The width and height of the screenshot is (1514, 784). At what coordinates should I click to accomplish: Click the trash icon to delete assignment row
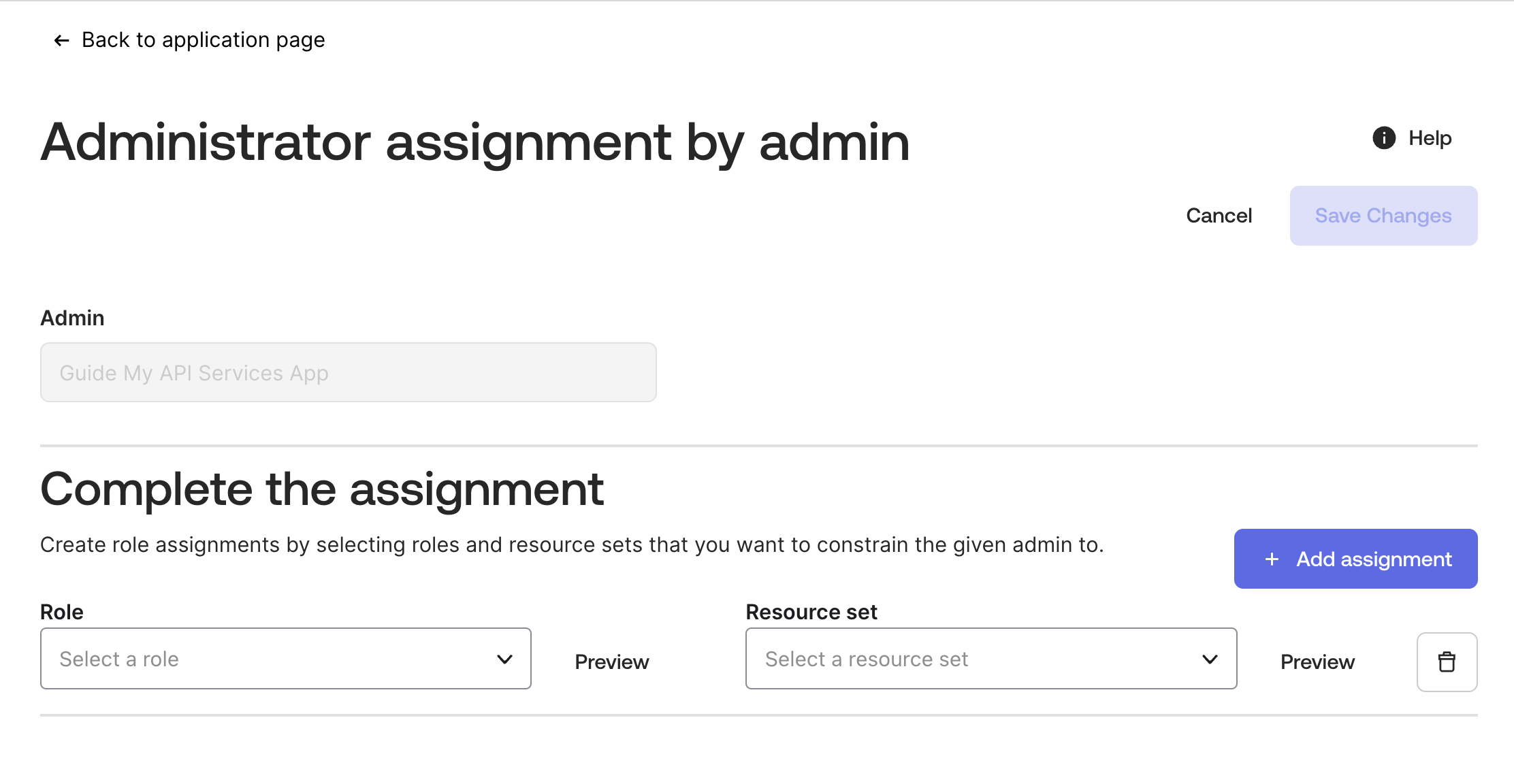tap(1447, 661)
